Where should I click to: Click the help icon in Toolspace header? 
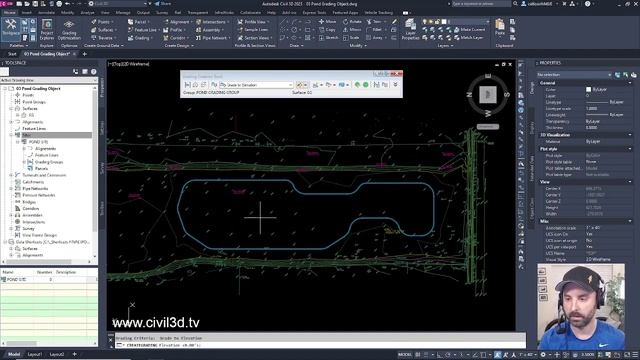[93, 71]
